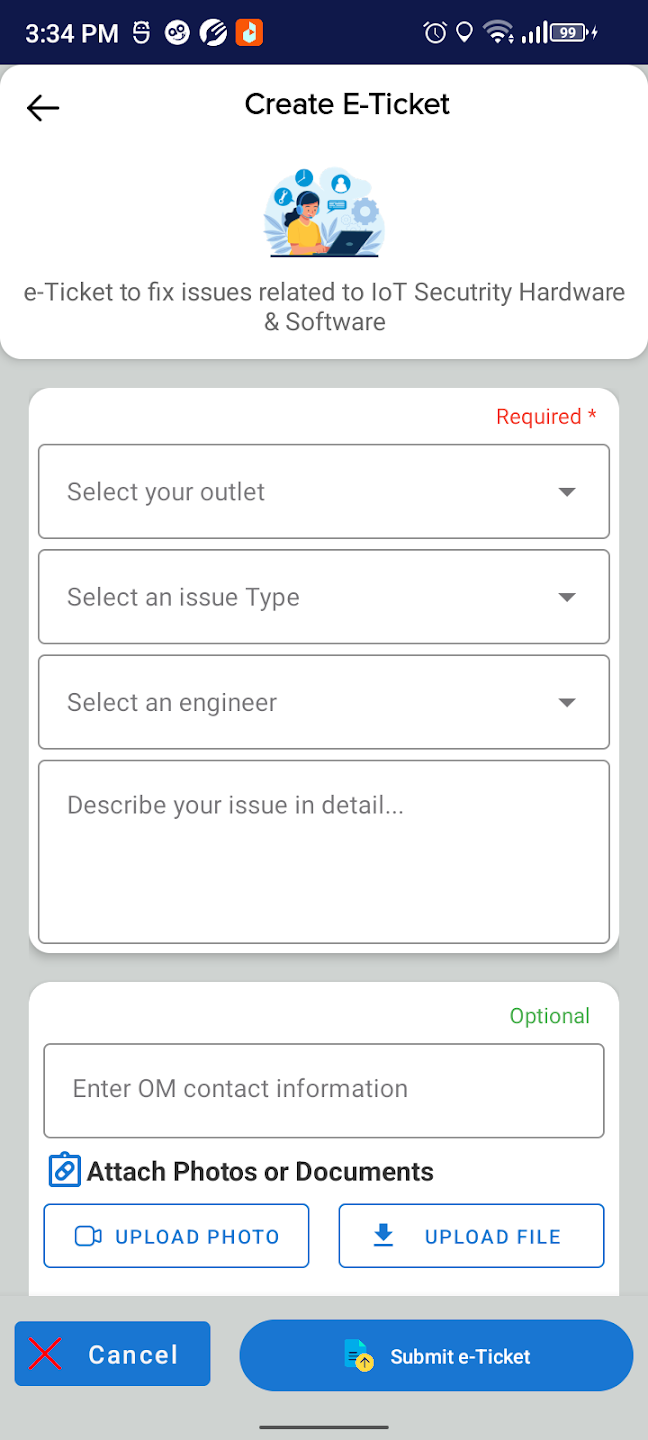
Task: Tap the alarm clock status icon
Action: [x=435, y=33]
